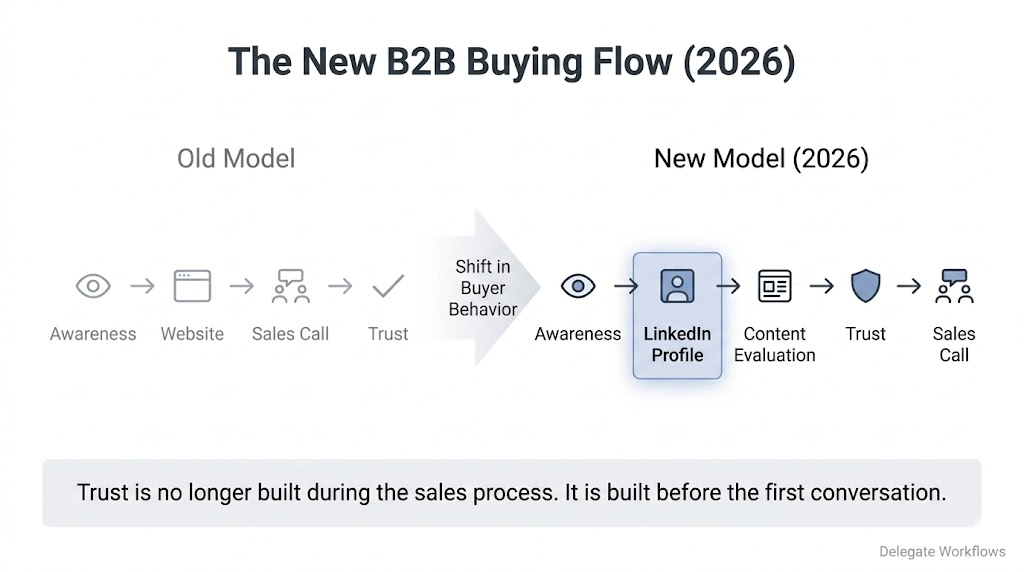Click the LinkedIn Profile person icon
1024x572 pixels.
click(677, 287)
